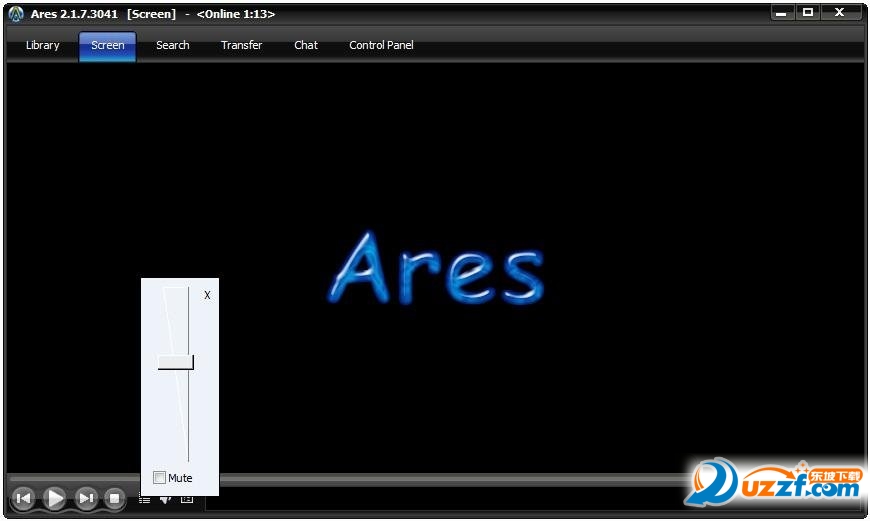Enable the Mute checkbox
870x521 pixels.
tap(159, 477)
